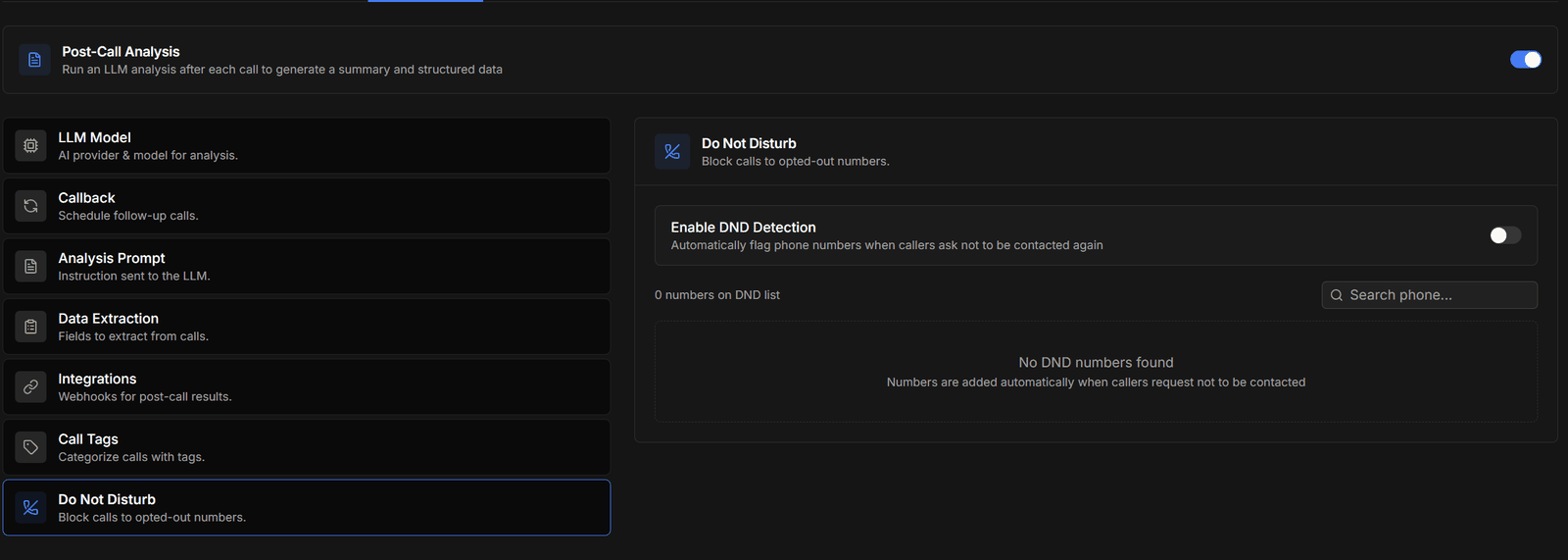Click the Callback refresh icon

coord(30,206)
